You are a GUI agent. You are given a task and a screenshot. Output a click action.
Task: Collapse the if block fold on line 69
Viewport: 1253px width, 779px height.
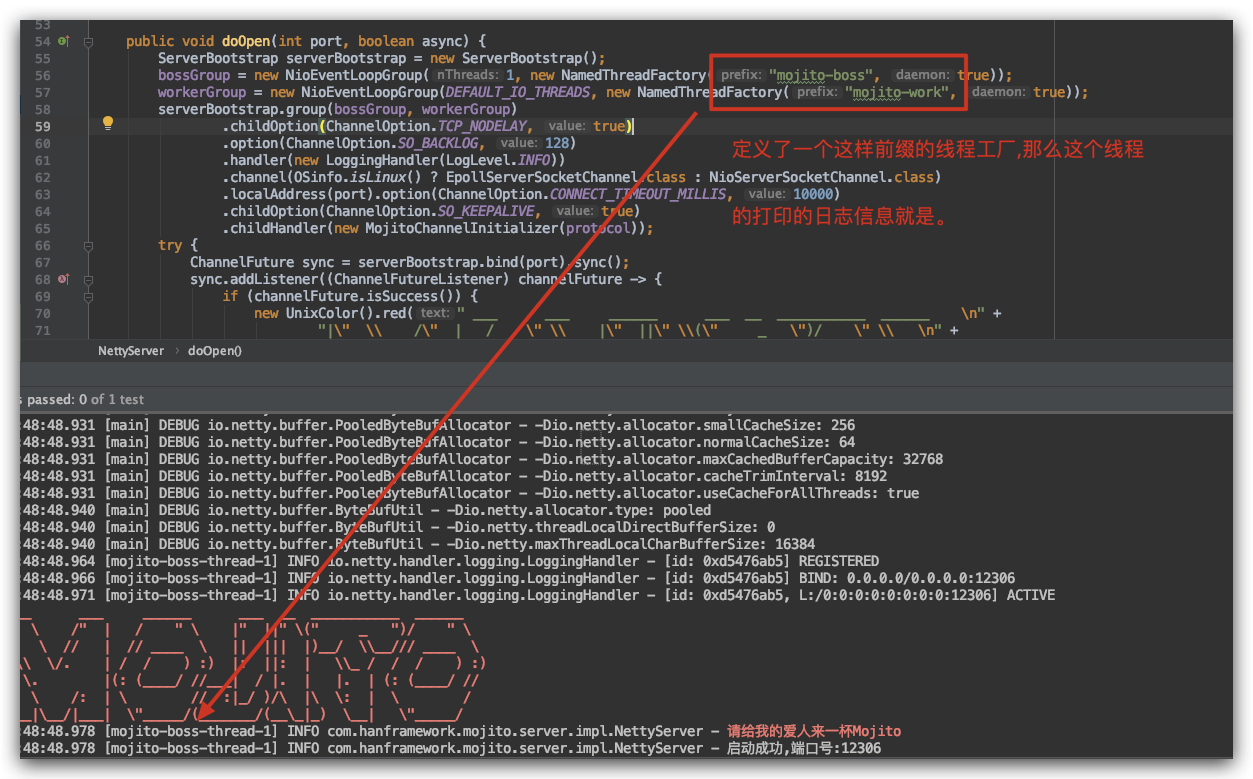click(89, 296)
